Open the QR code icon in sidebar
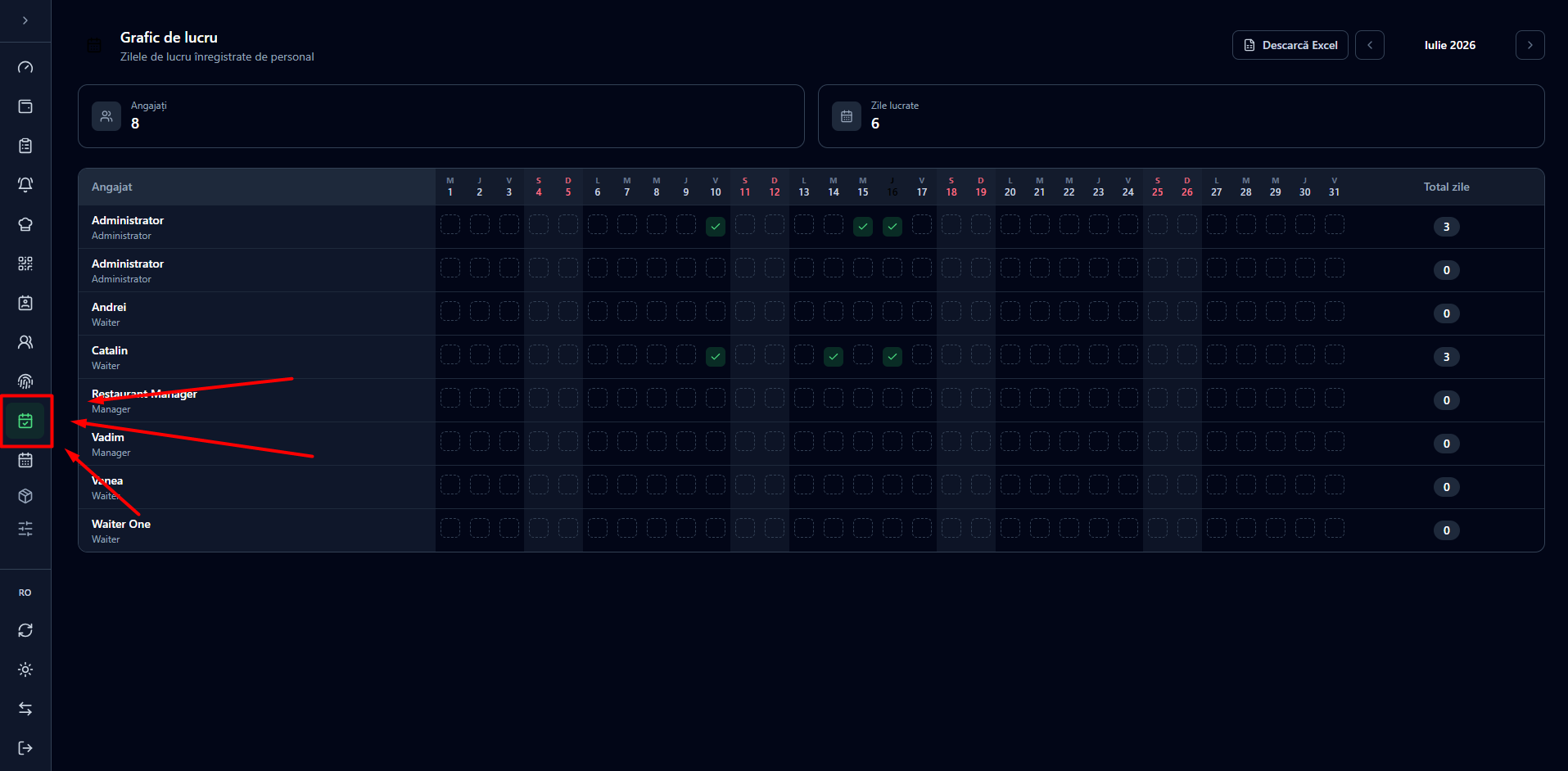The image size is (1568, 771). click(x=25, y=264)
